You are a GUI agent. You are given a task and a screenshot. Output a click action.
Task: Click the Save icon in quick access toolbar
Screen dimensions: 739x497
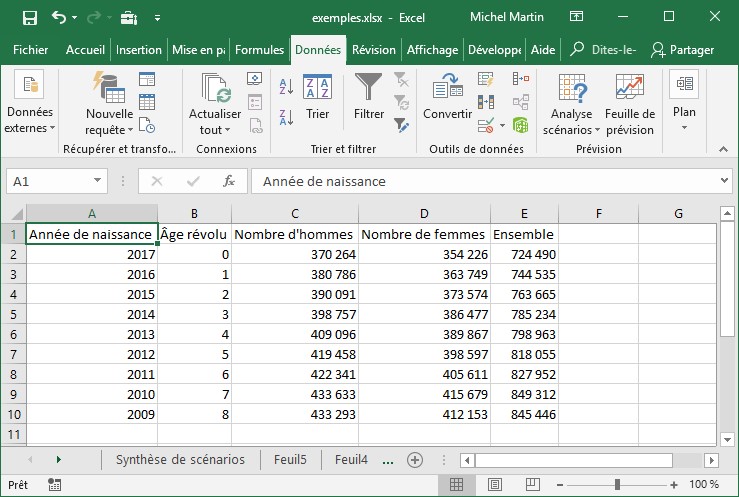(29, 18)
